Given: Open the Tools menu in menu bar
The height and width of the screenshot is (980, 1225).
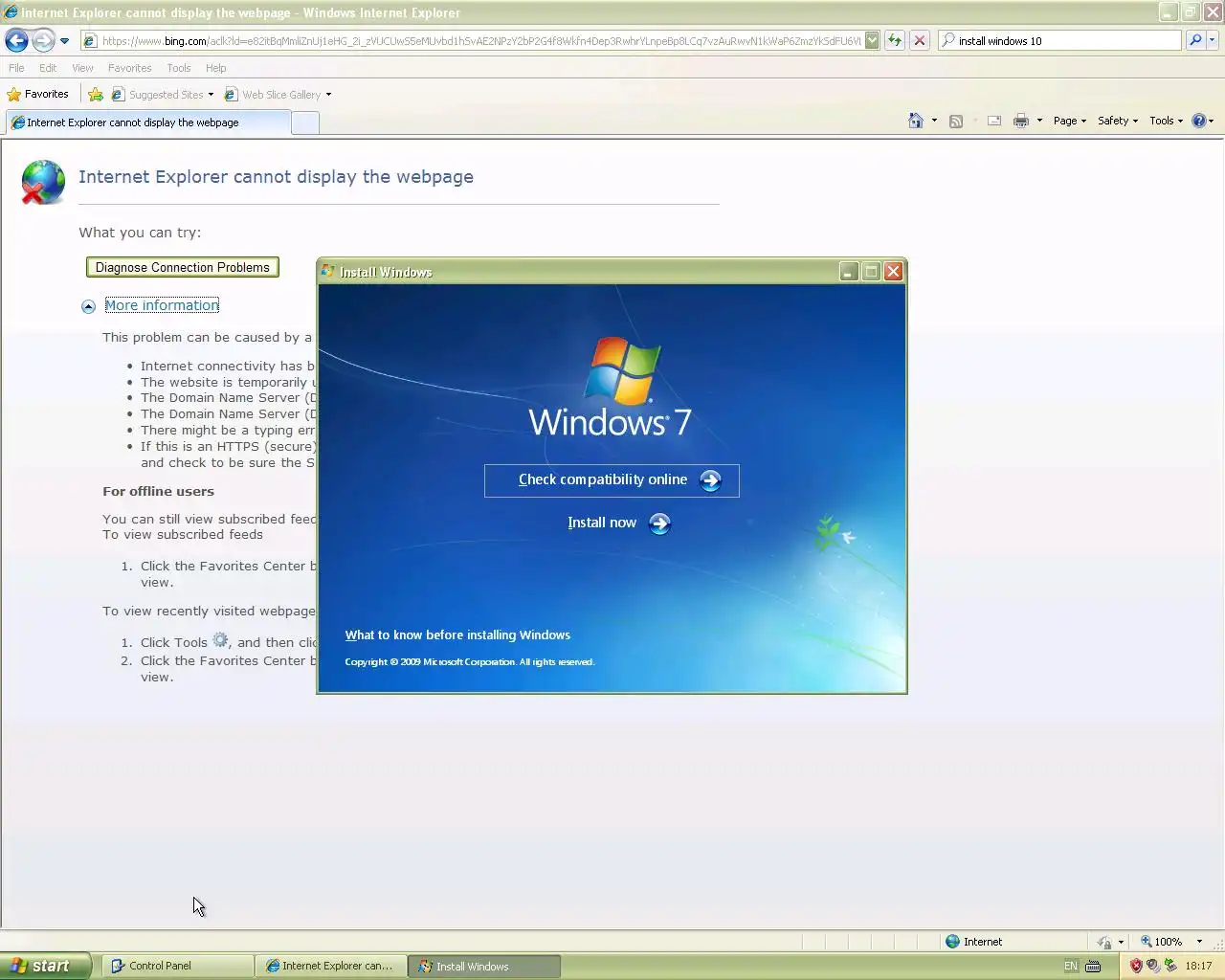Looking at the screenshot, I should [x=178, y=68].
